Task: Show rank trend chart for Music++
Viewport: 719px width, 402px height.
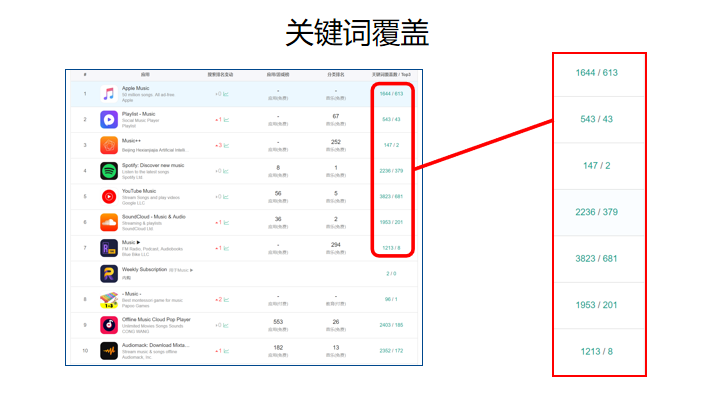Action: pyautogui.click(x=226, y=145)
